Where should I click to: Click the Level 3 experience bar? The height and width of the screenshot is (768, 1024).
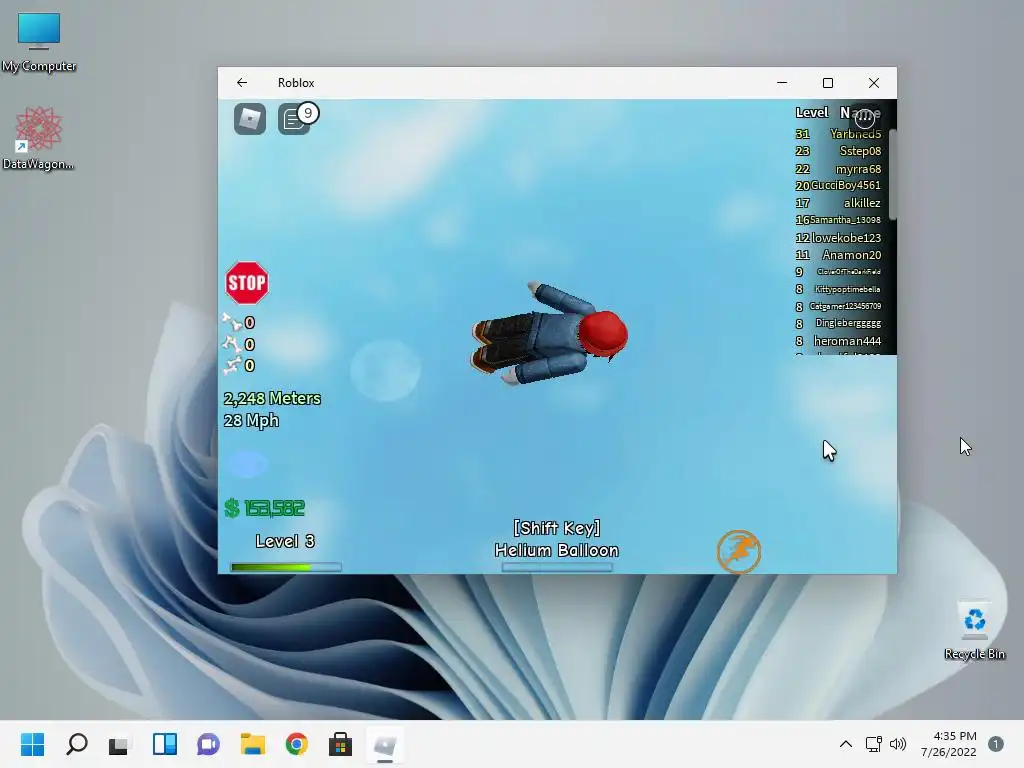[x=285, y=567]
